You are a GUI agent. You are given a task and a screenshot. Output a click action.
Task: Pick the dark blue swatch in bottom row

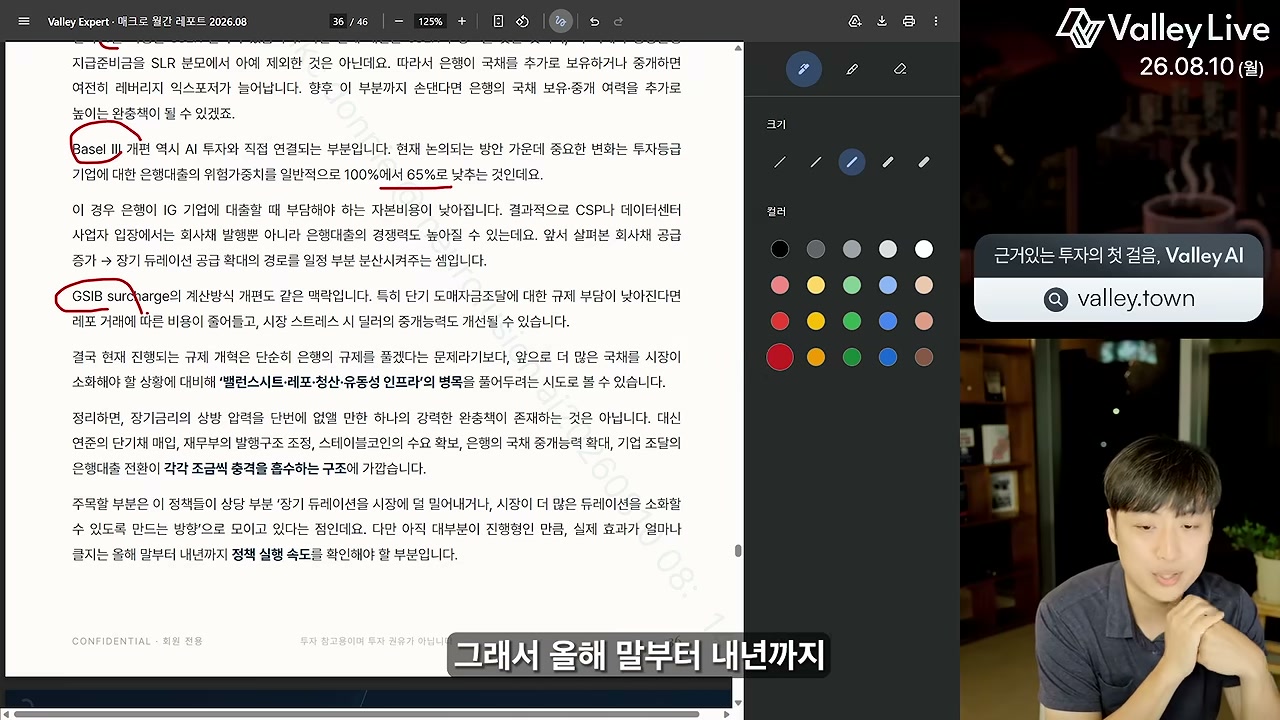[888, 357]
